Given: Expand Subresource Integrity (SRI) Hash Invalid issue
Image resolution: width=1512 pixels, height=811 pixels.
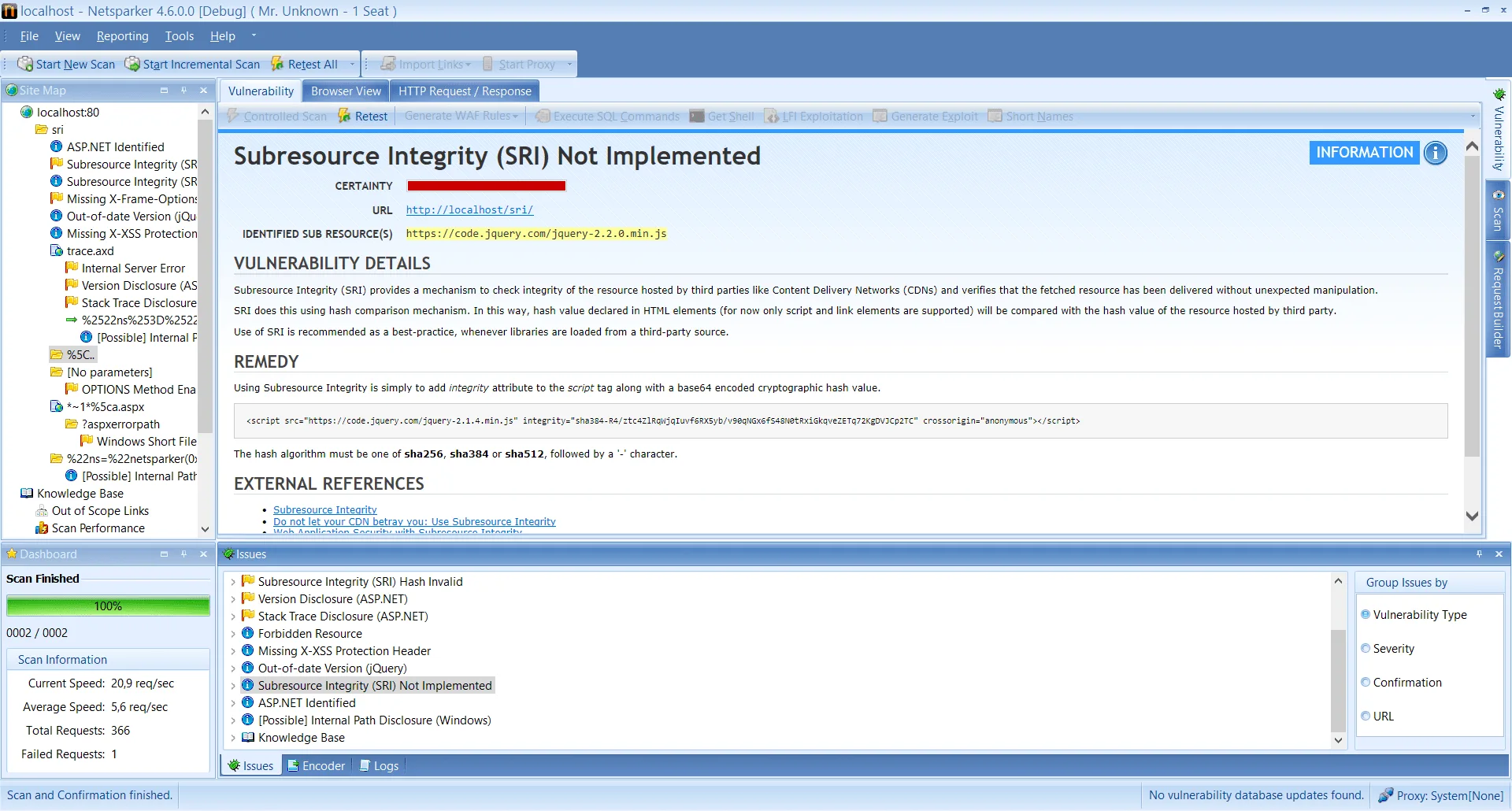Looking at the screenshot, I should (233, 582).
